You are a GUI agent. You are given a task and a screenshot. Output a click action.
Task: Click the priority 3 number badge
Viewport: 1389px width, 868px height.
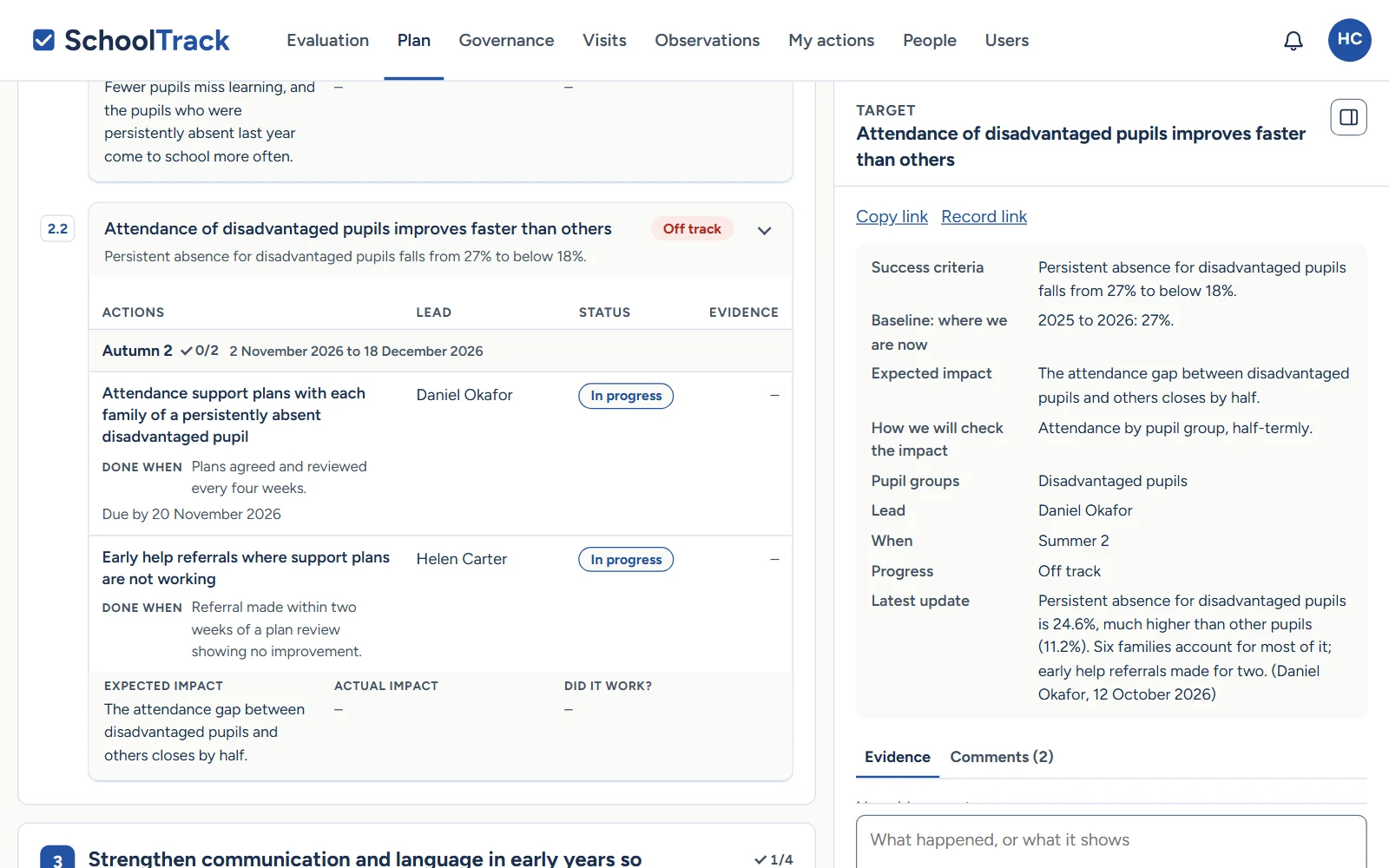point(57,858)
